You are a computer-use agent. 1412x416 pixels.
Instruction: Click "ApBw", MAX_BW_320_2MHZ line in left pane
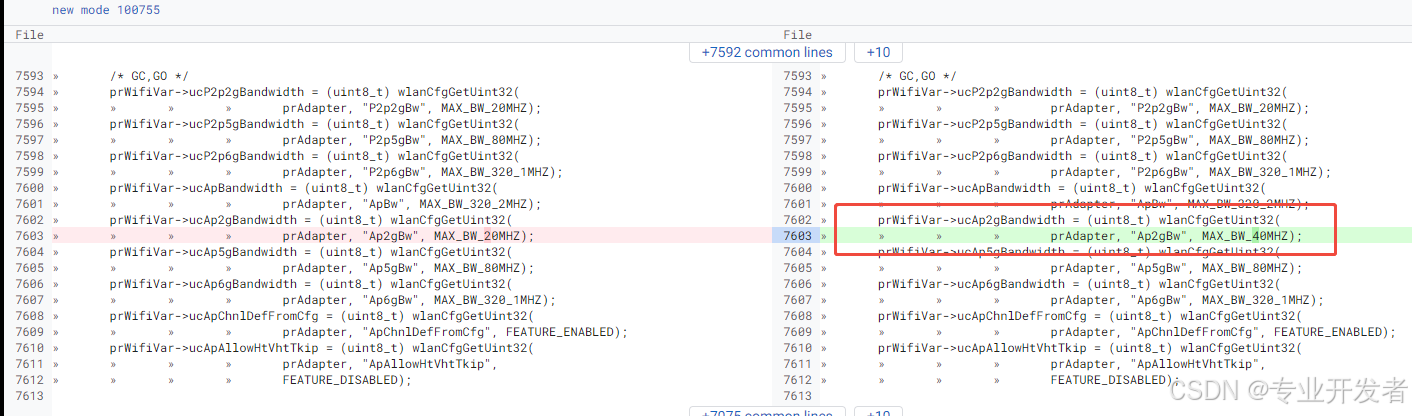(x=412, y=204)
